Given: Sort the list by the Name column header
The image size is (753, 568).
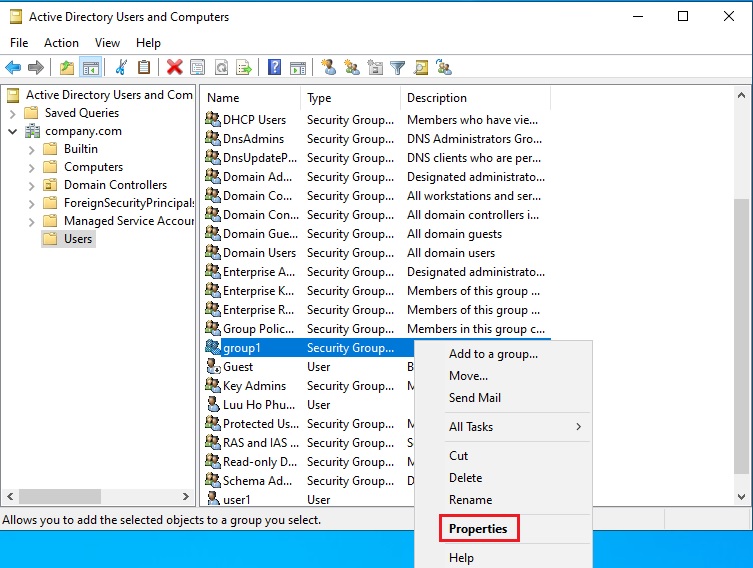Looking at the screenshot, I should [250, 98].
